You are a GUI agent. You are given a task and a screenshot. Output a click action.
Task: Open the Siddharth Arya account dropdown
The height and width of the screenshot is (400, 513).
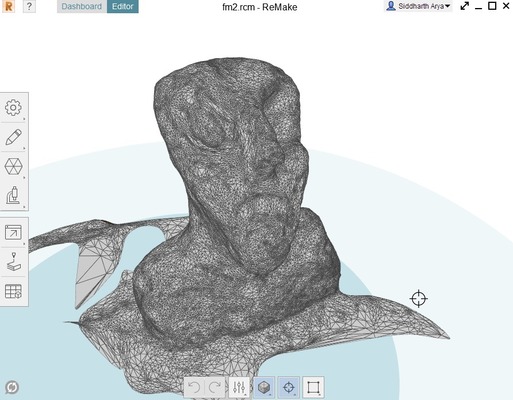pyautogui.click(x=419, y=6)
